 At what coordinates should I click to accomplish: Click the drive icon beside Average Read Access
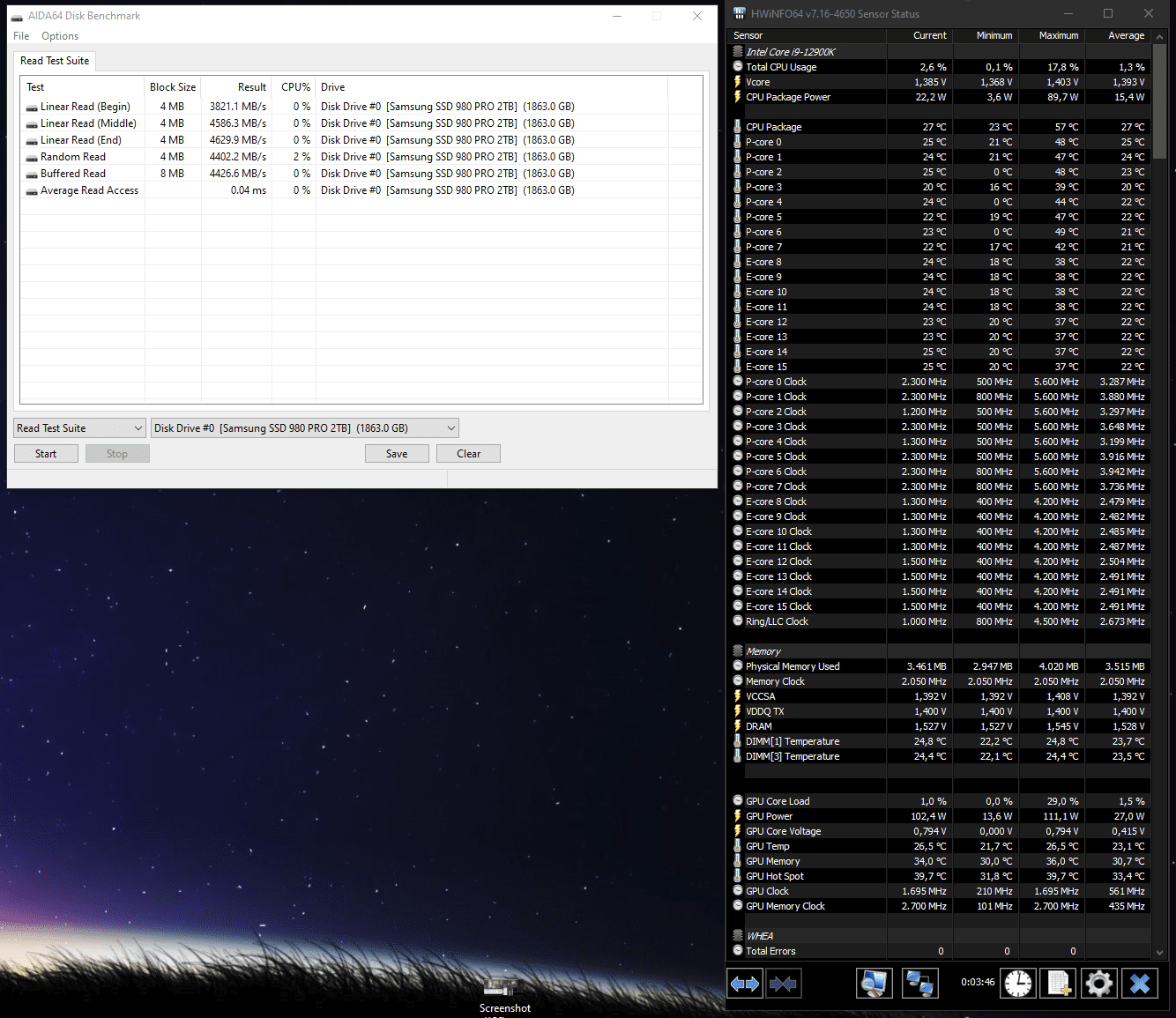[32, 190]
